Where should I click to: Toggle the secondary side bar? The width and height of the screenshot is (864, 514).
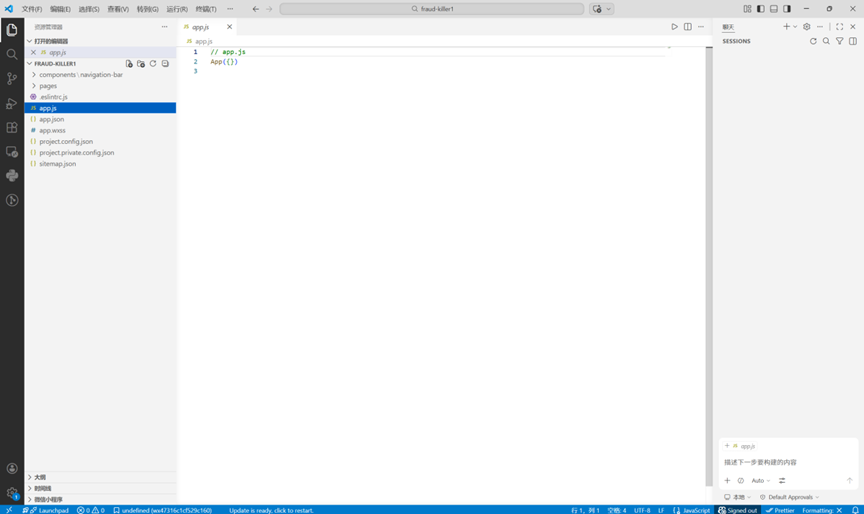tap(787, 9)
